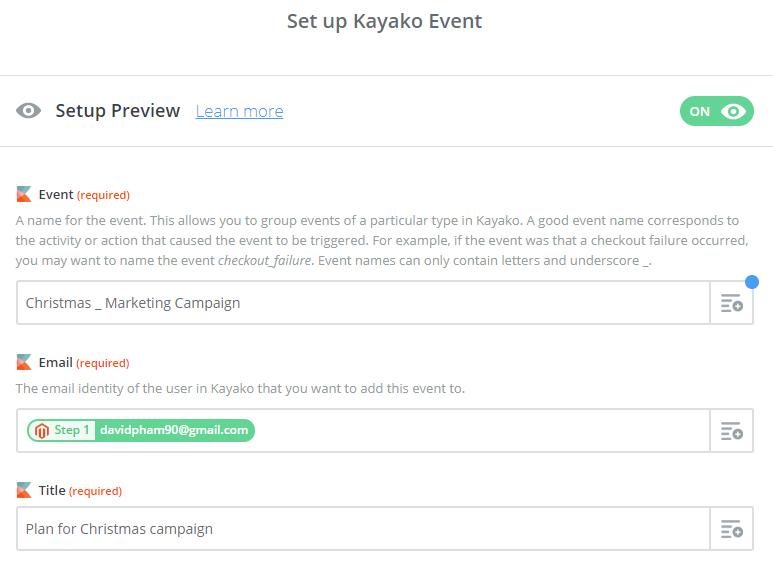Viewport: 773px width, 564px height.
Task: Click the Event field label
Action: coord(55,195)
